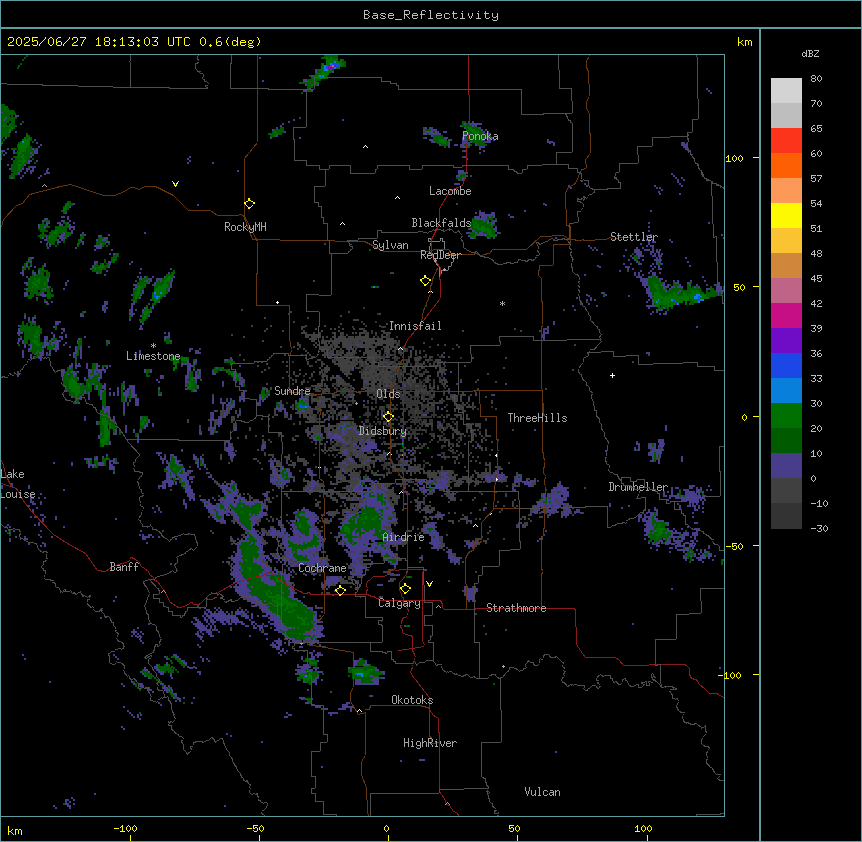The width and height of the screenshot is (862, 842).
Task: Click the yellow diamond marker above RockyMH
Action: click(x=249, y=204)
